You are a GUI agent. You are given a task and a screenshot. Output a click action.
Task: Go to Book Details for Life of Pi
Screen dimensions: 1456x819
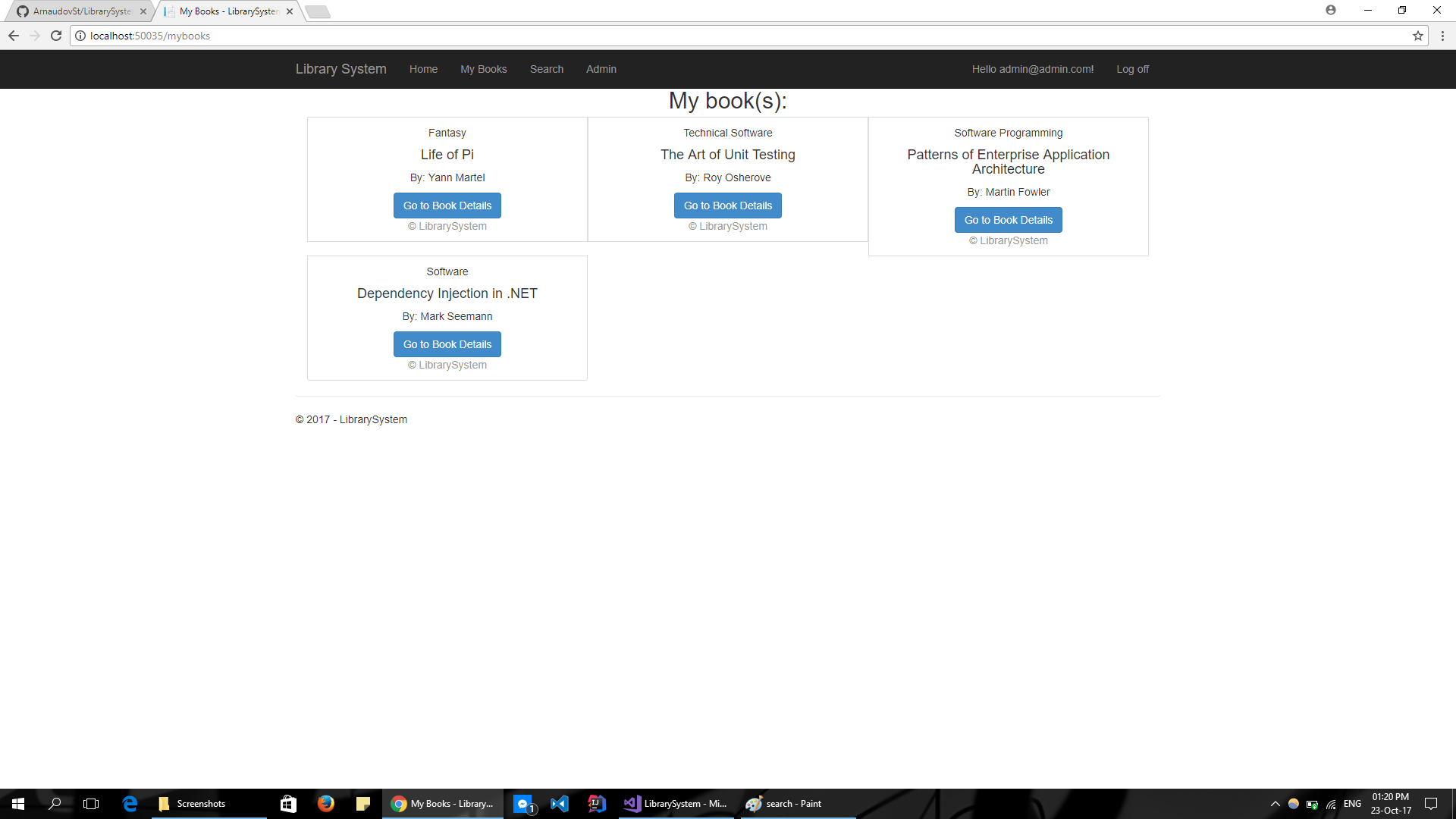point(447,206)
